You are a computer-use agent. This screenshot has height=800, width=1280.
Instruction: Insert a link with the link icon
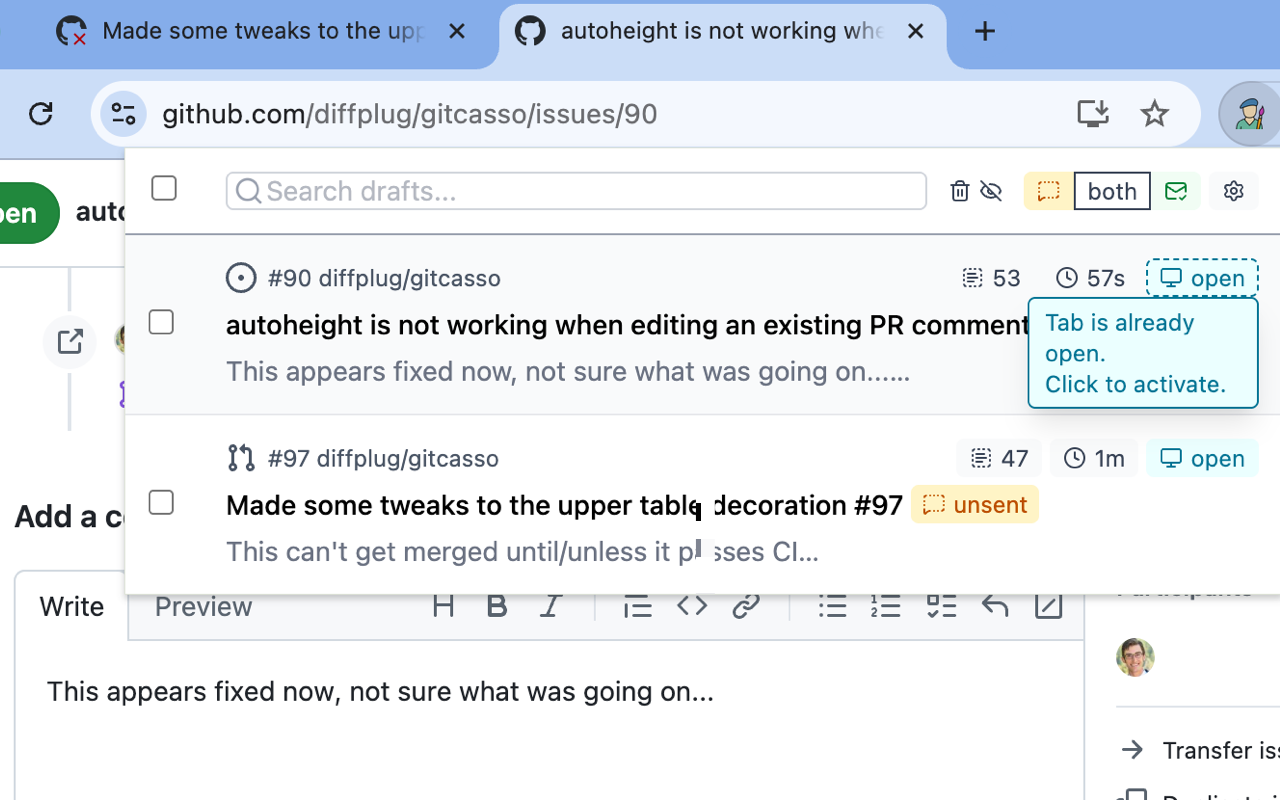(746, 606)
